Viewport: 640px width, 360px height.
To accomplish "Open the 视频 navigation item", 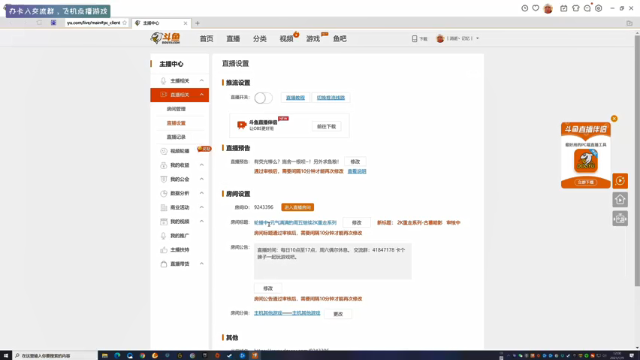I will coord(286,39).
